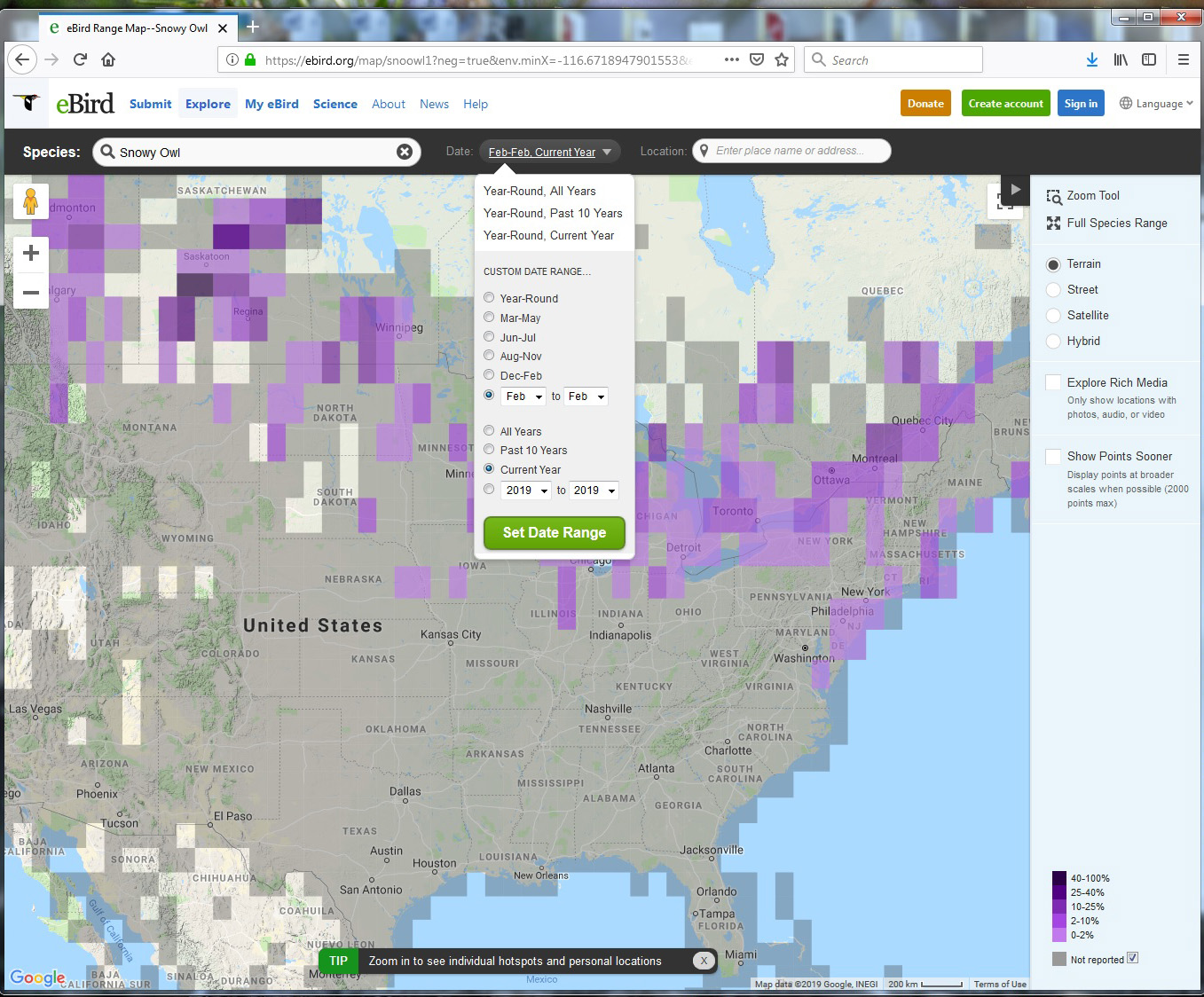Open the Firefox downloads arrow
The height and width of the screenshot is (997, 1204).
(x=1092, y=59)
